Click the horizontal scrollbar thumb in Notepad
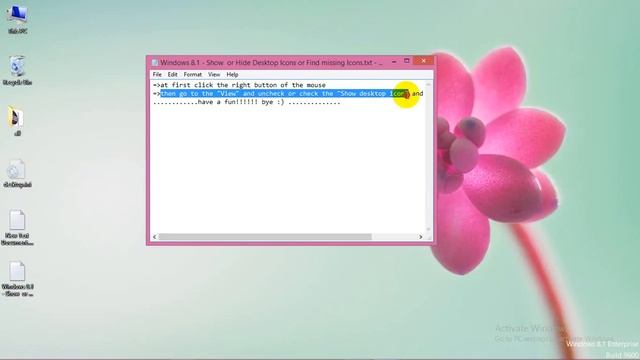This screenshot has width=640, height=360. (265, 237)
